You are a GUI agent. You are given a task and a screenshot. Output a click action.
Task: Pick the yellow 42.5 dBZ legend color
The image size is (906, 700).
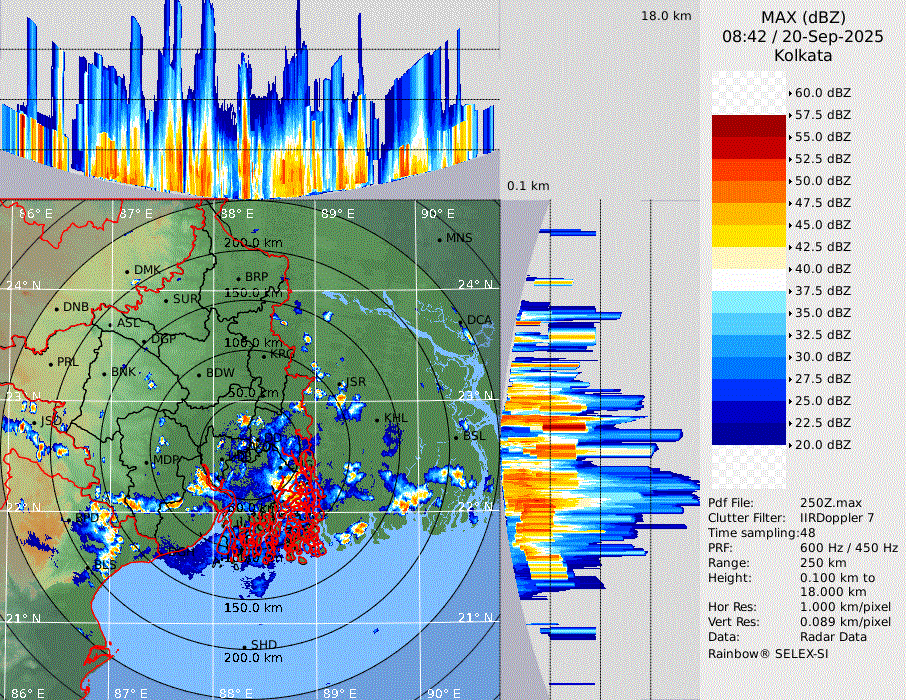[x=748, y=236]
